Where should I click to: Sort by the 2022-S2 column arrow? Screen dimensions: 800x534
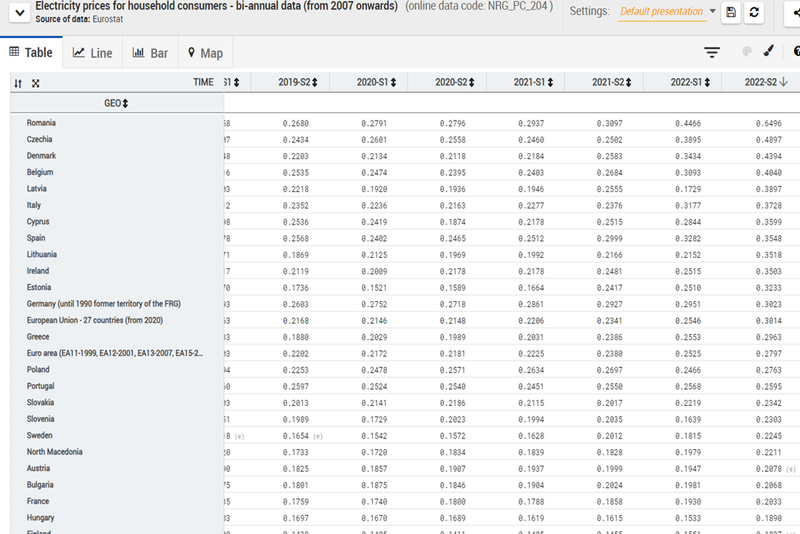tap(785, 83)
